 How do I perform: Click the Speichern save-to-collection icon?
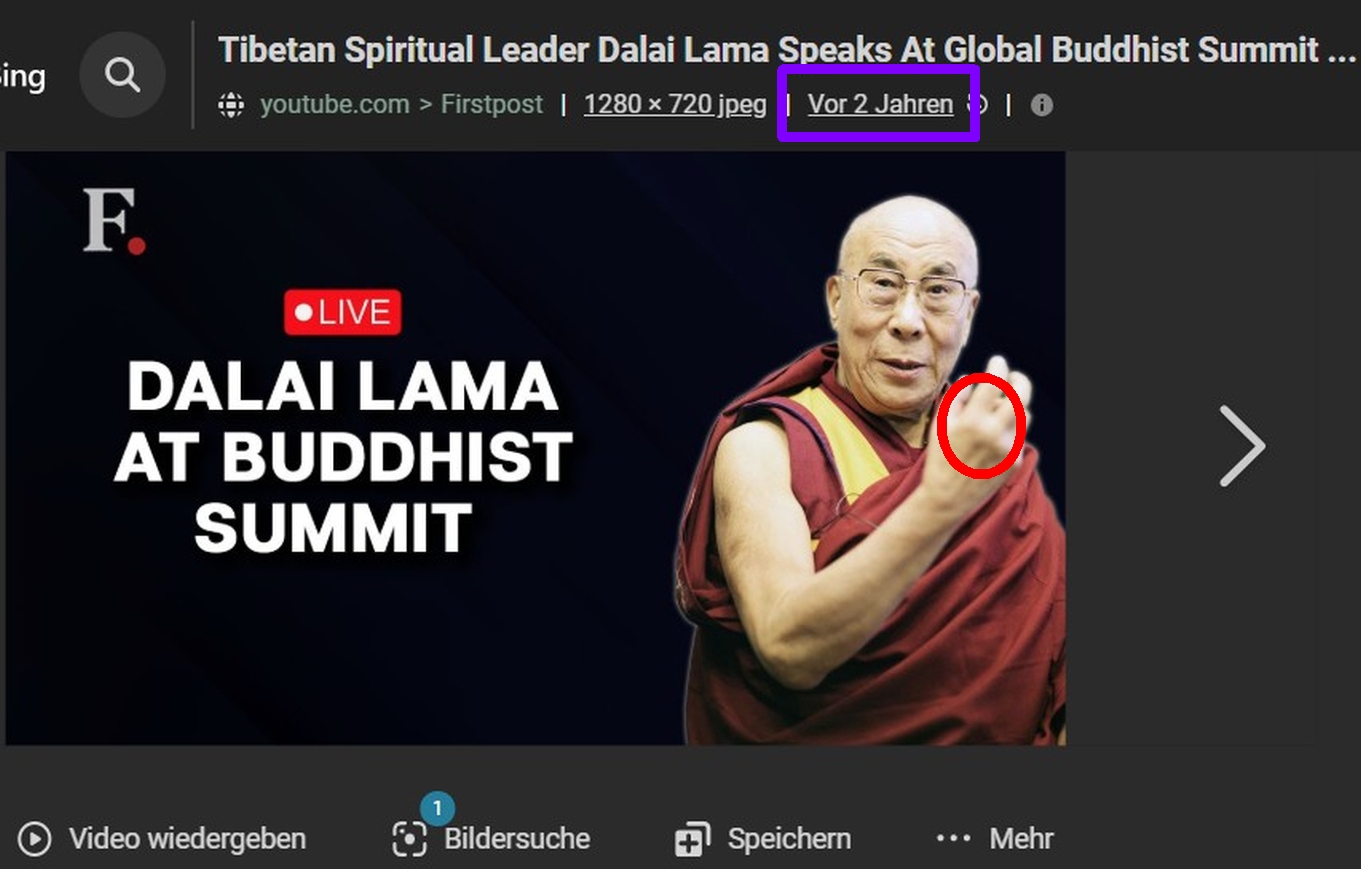pyautogui.click(x=692, y=839)
